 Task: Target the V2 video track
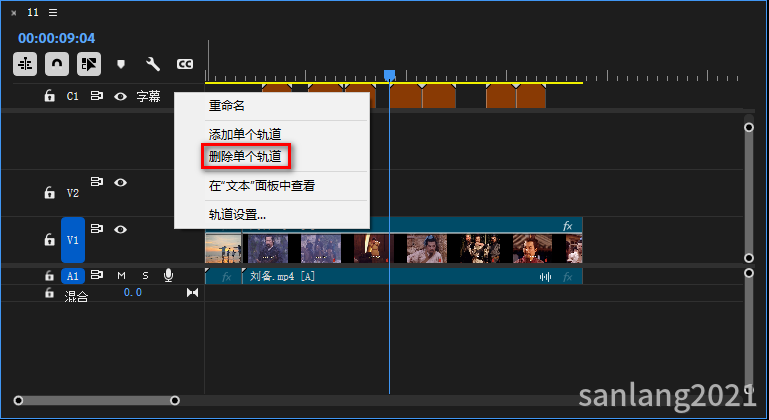[x=73, y=193]
